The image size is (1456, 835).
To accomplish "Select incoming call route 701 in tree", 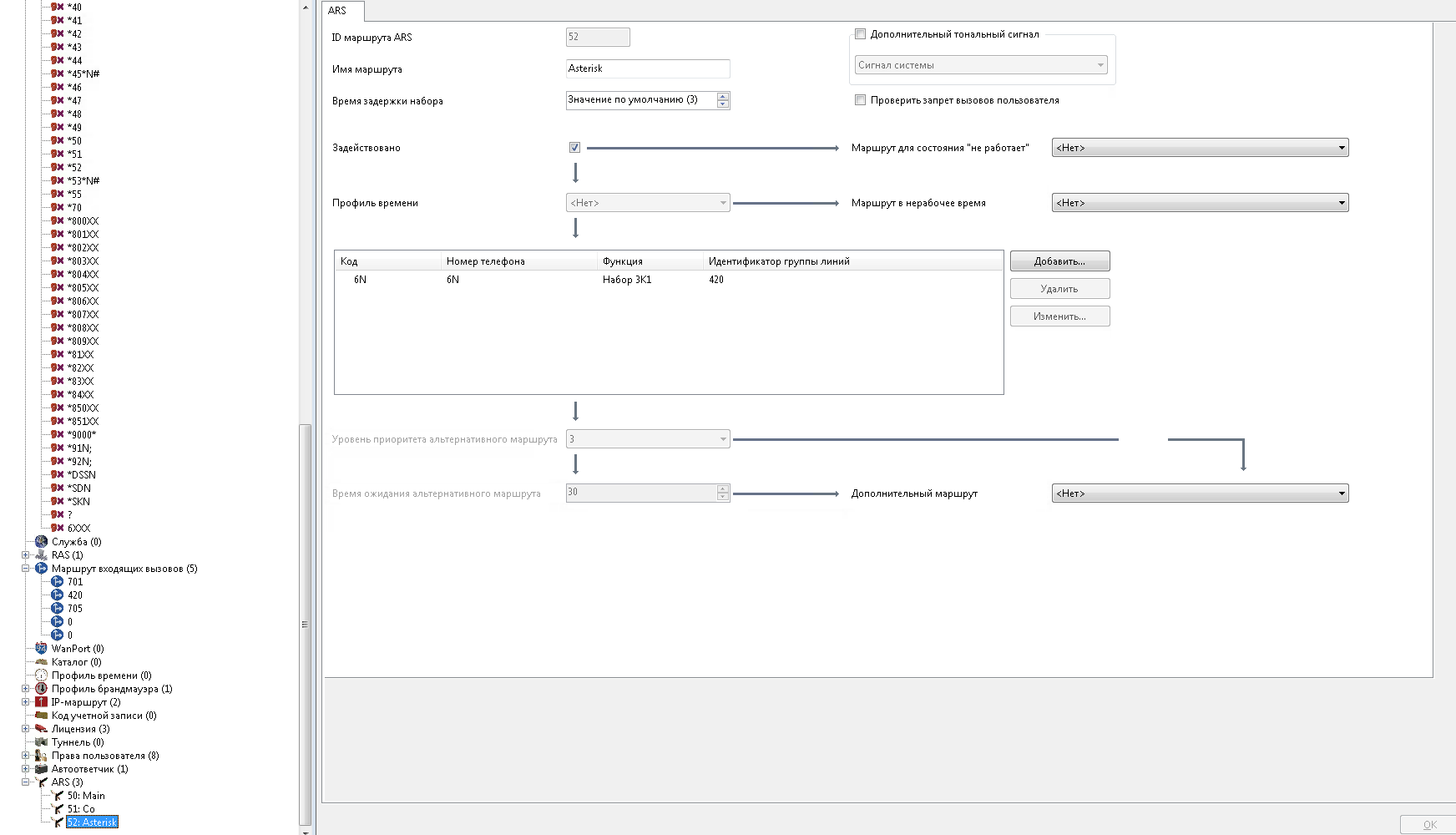I will coord(75,582).
